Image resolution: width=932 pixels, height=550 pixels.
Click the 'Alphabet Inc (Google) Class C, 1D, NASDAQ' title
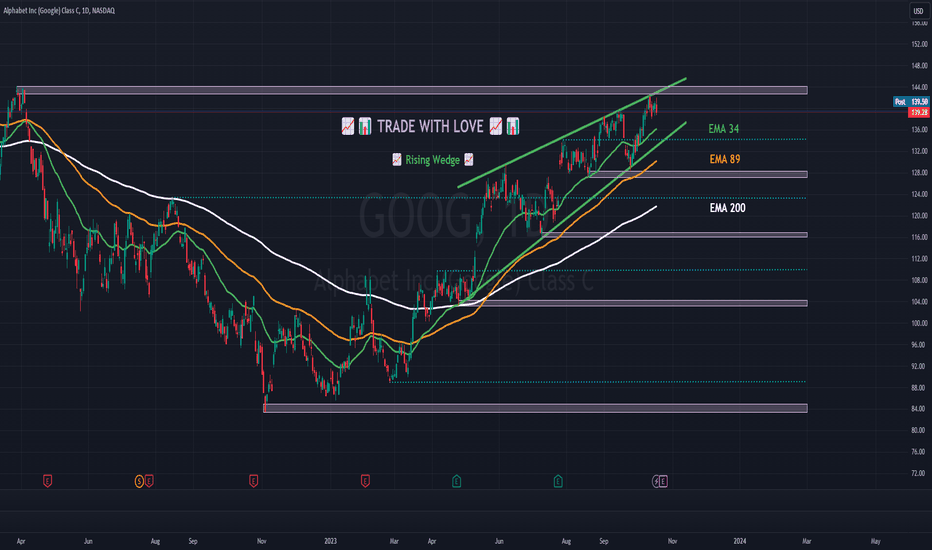pyautogui.click(x=59, y=11)
